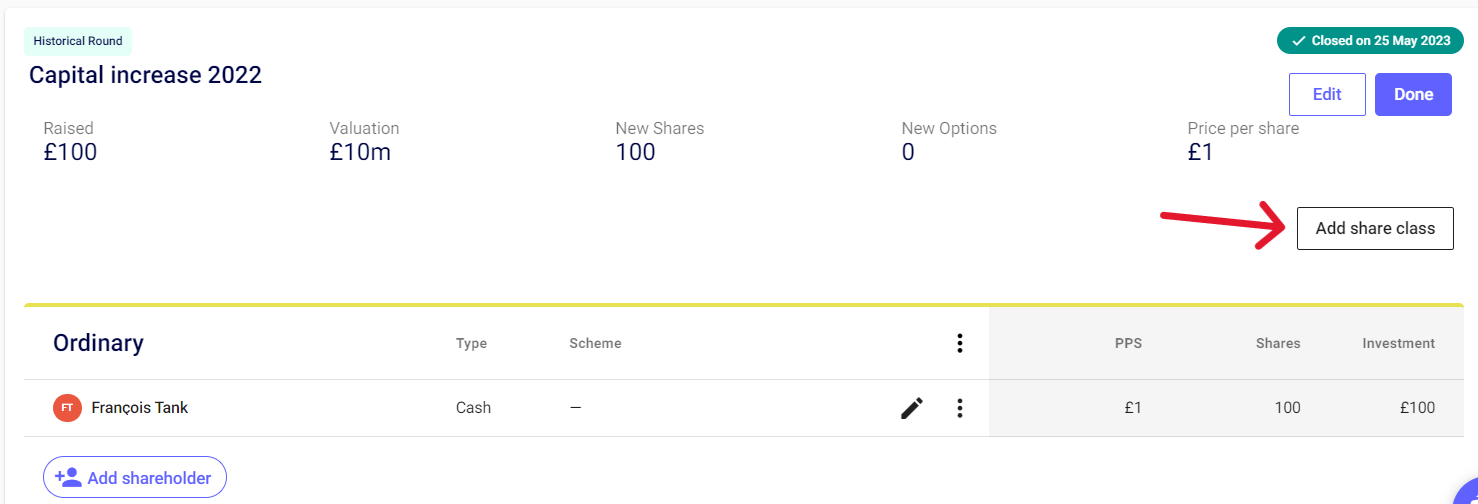Click the Done button
This screenshot has height=504, width=1478.
pos(1413,95)
